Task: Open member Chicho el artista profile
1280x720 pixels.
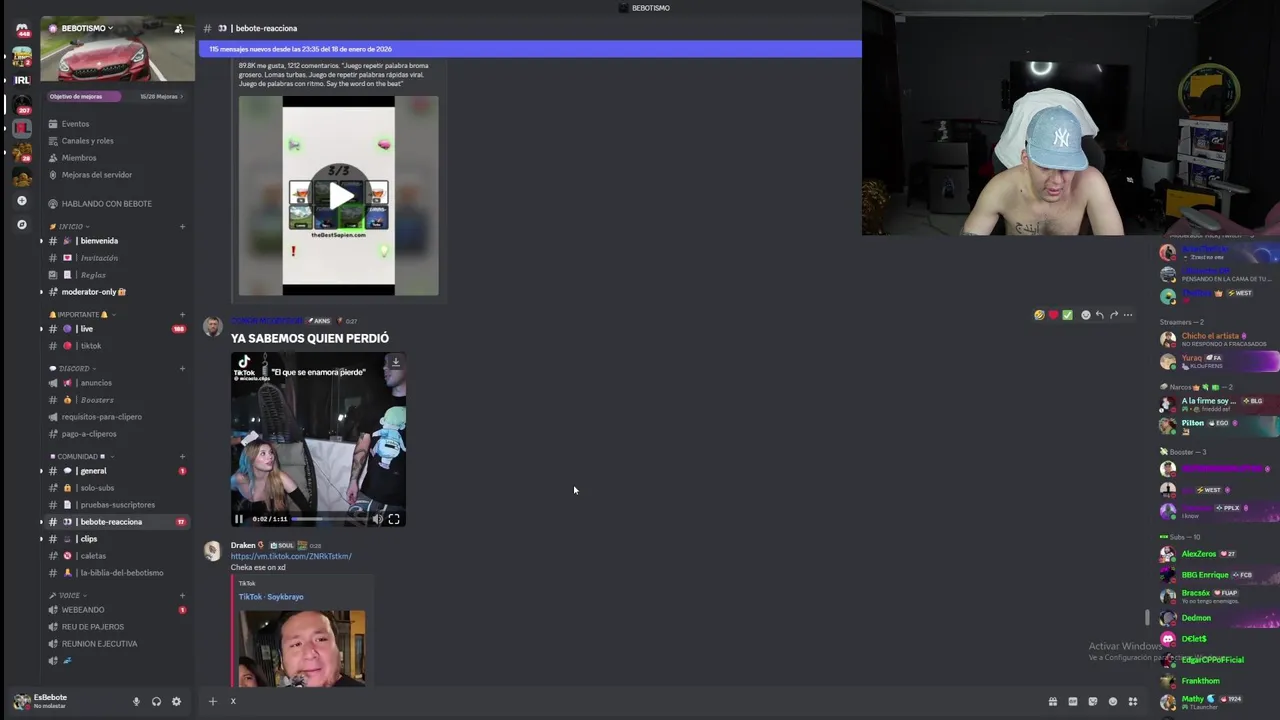Action: (1218, 340)
